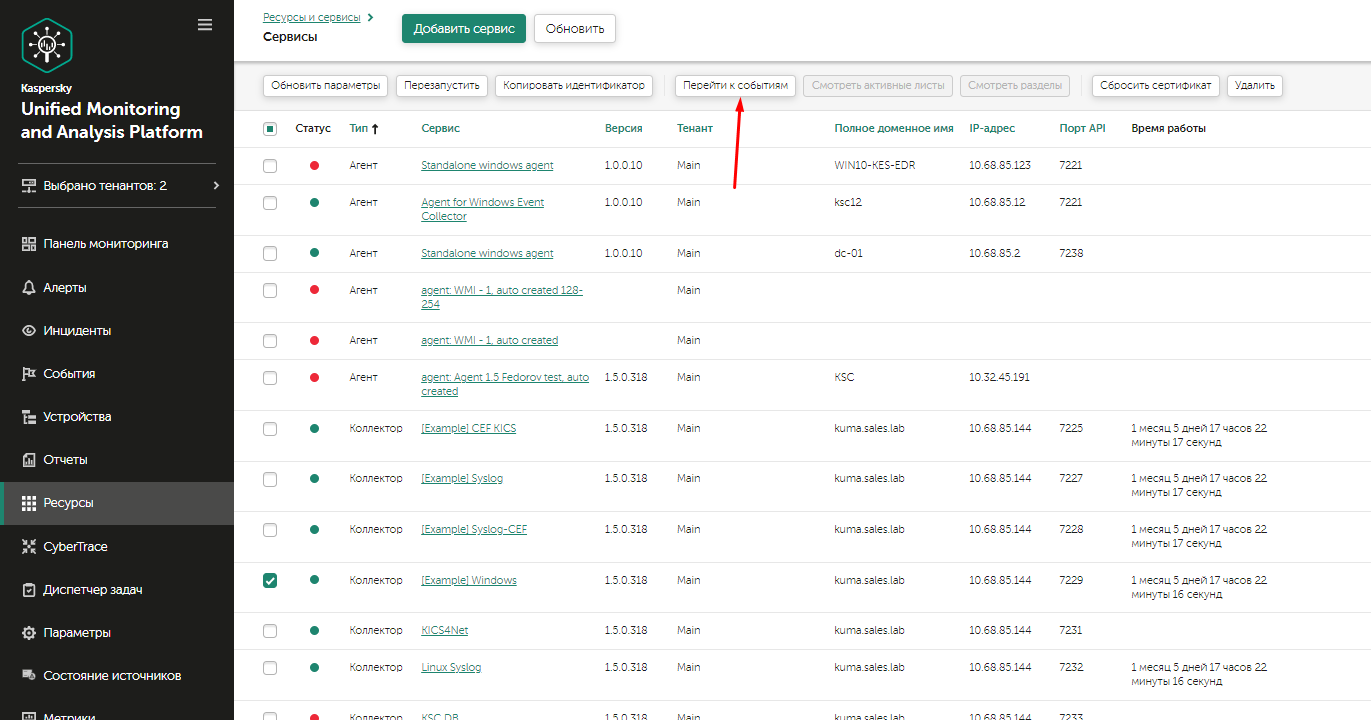This screenshot has height=720, width=1371.
Task: Check the [Example] CEF KICS row checkbox
Action: pos(270,429)
